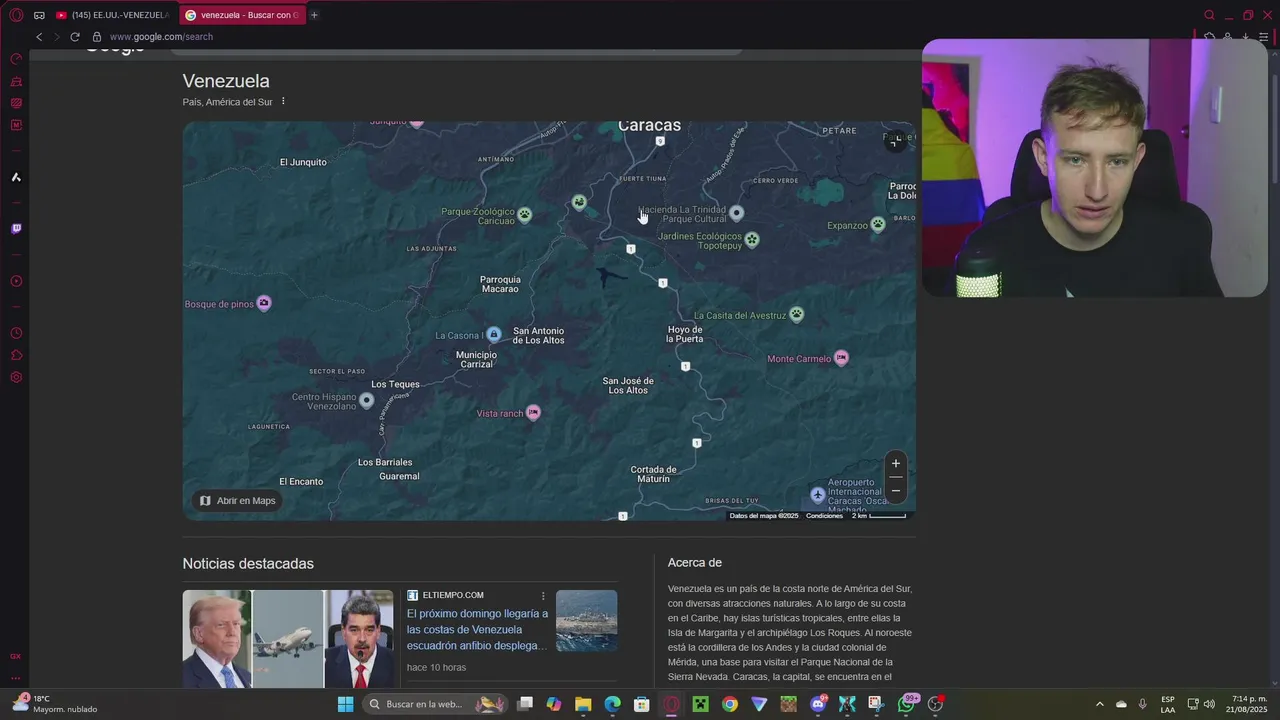1280x720 pixels.
Task: Open weather widget showing 18°C
Action: click(55, 704)
